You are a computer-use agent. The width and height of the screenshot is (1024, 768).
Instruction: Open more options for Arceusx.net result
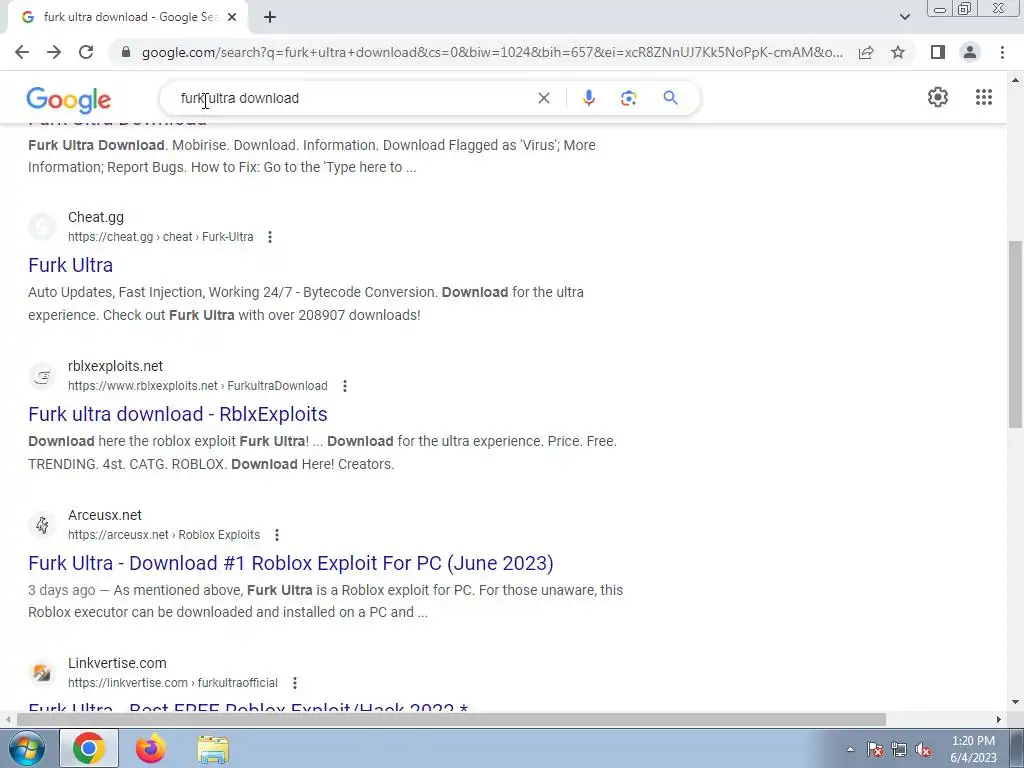coord(277,535)
